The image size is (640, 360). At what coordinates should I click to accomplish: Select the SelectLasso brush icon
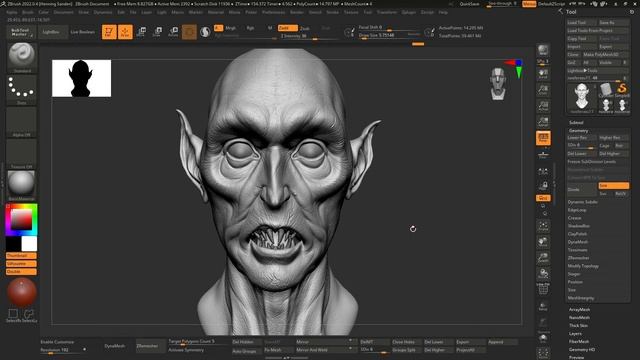29,315
